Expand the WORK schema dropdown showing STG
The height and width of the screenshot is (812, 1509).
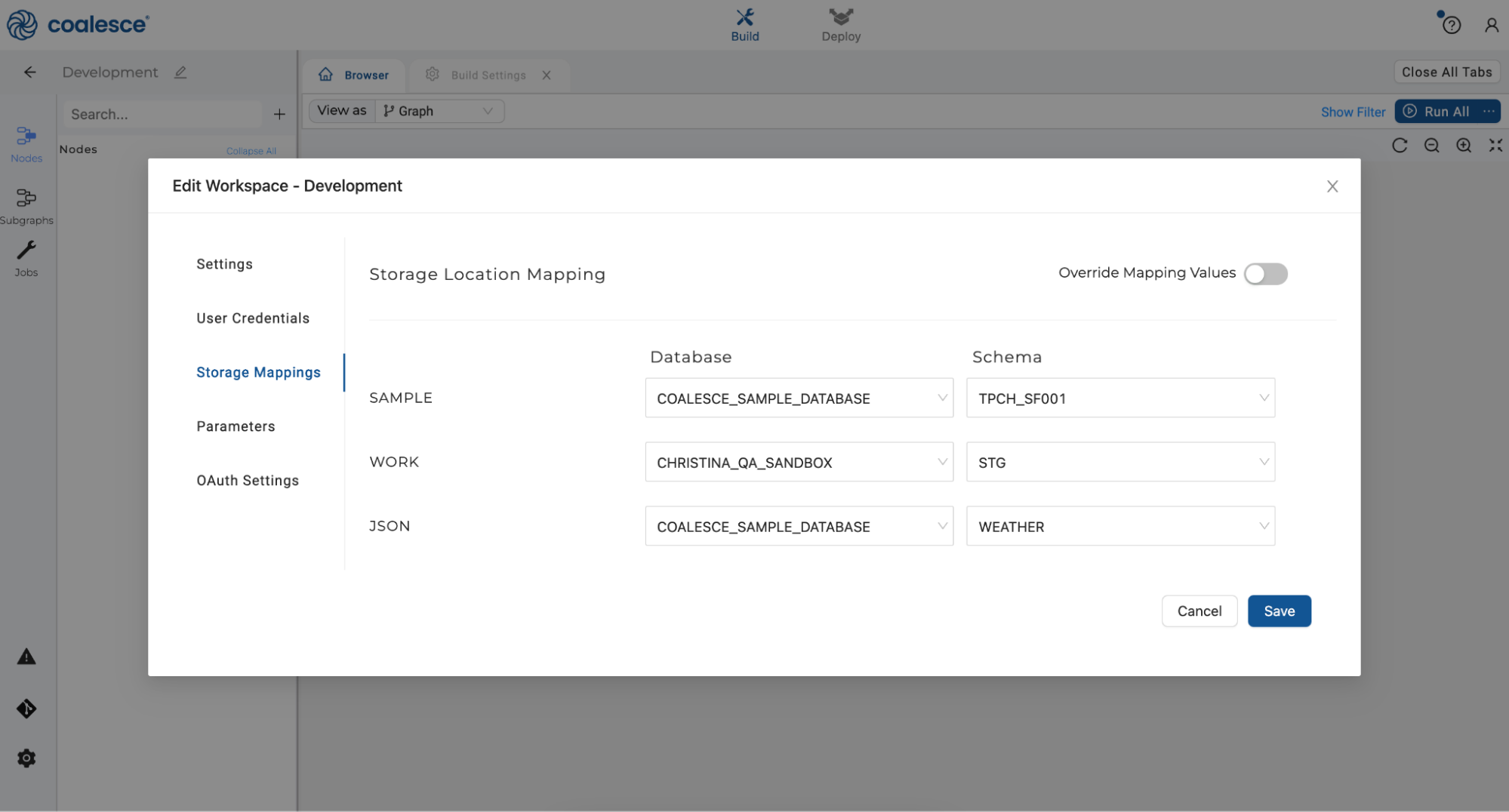click(1120, 462)
